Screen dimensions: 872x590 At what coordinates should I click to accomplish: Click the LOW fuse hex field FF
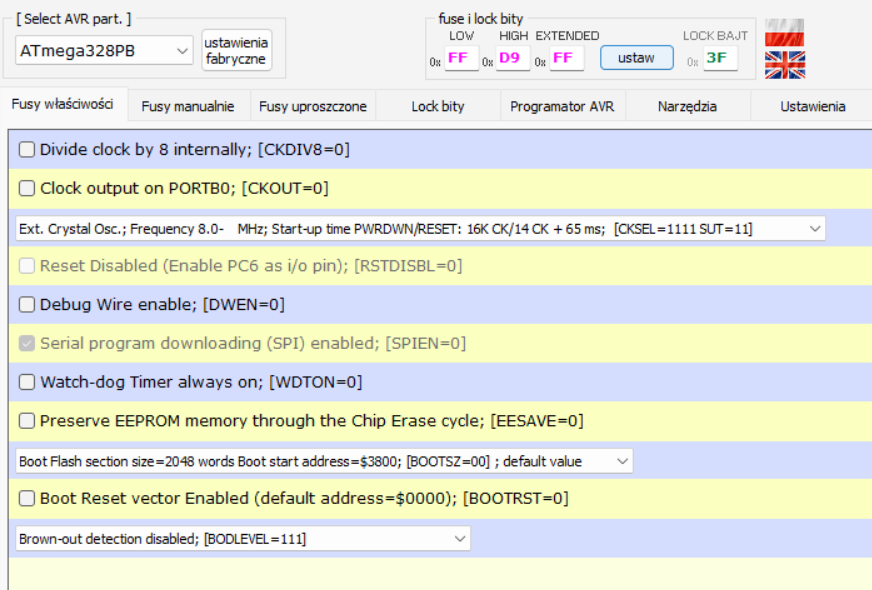point(461,58)
